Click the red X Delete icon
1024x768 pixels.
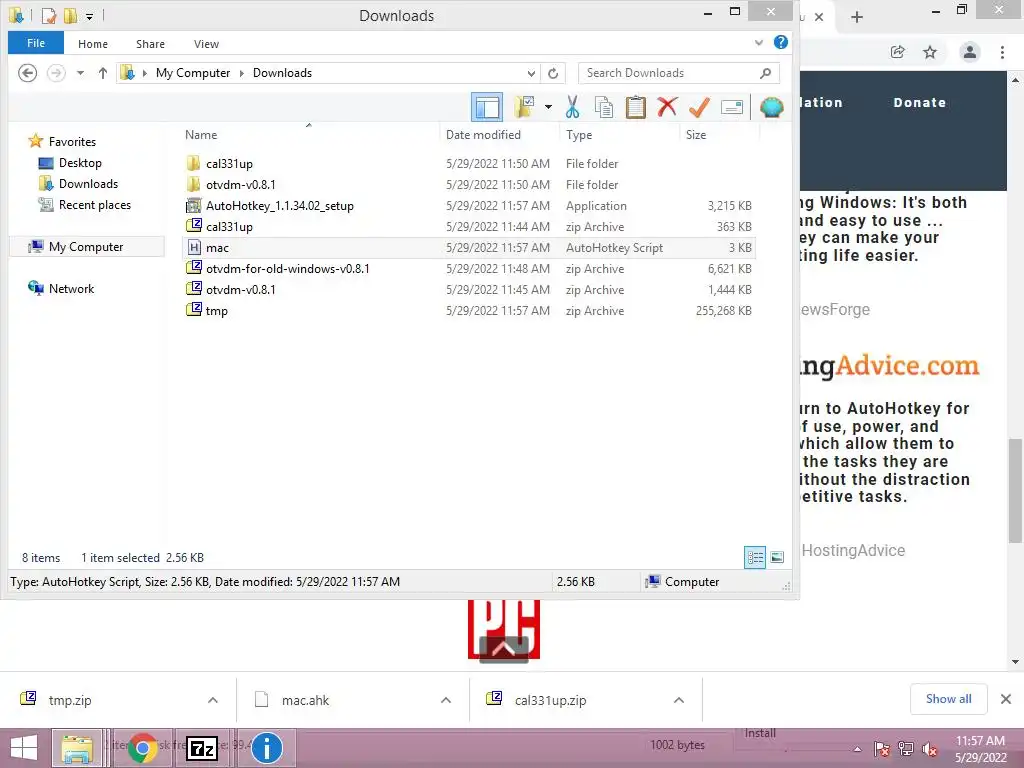(x=667, y=106)
